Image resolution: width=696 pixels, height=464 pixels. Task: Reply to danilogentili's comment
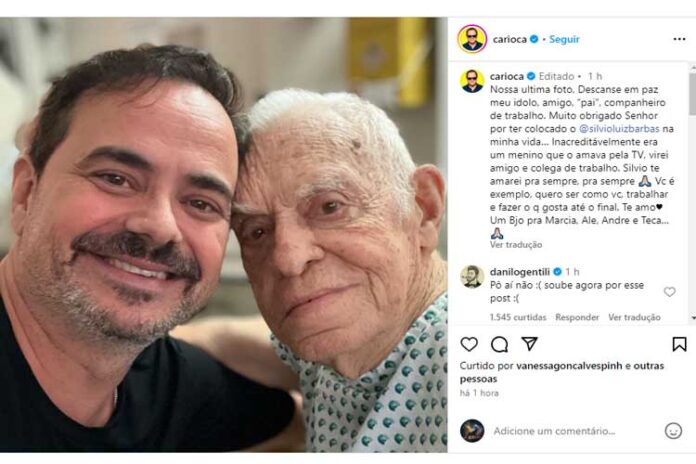577,317
